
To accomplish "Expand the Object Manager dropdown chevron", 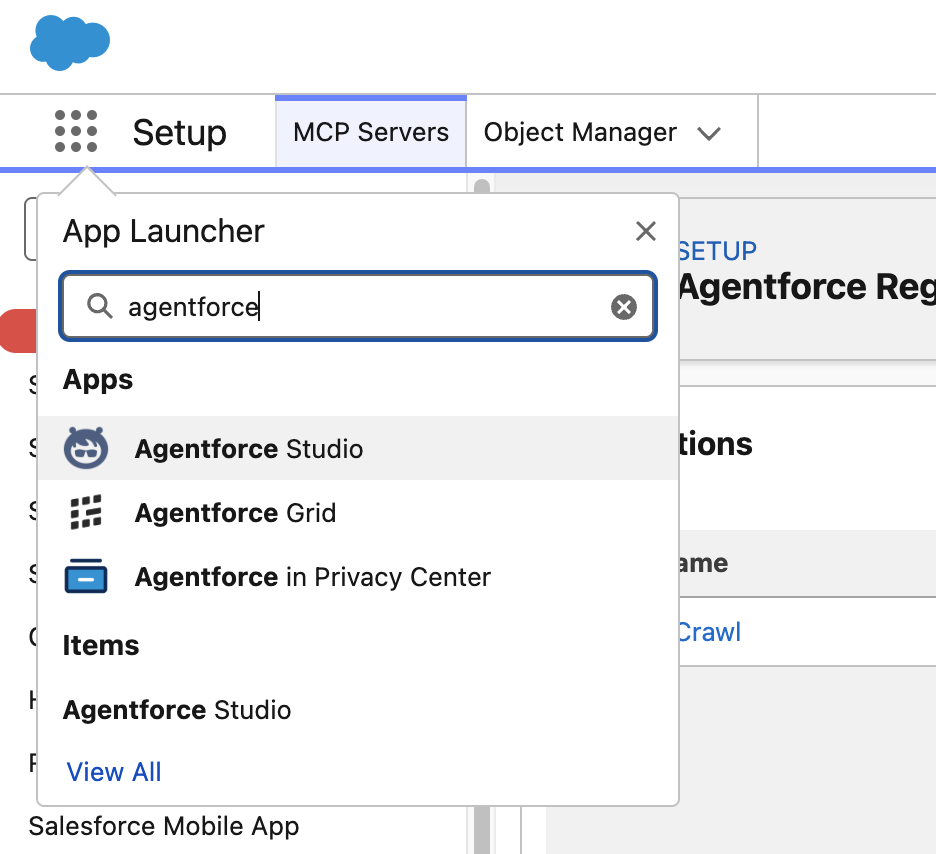I will [709, 133].
